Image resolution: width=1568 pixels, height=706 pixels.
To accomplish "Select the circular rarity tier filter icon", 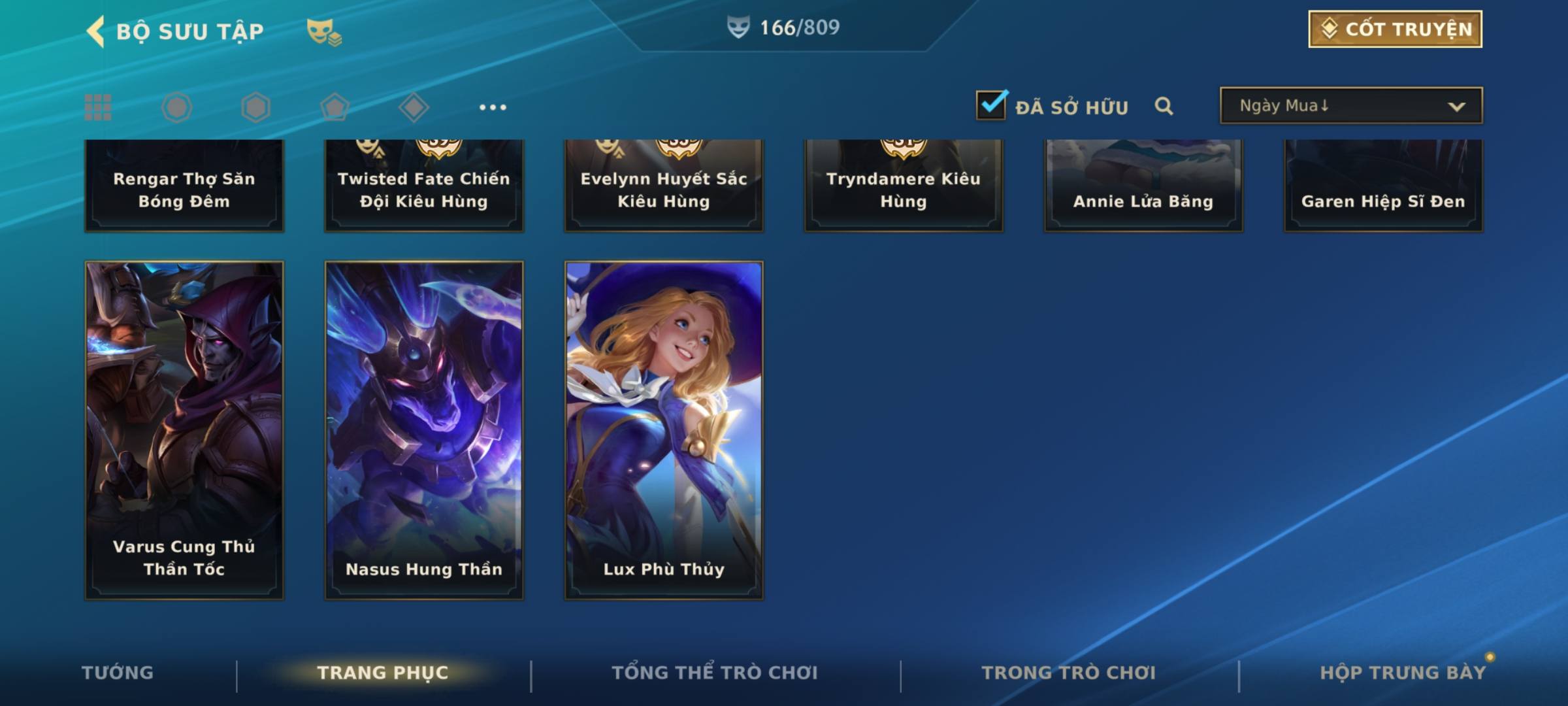I will coord(176,107).
